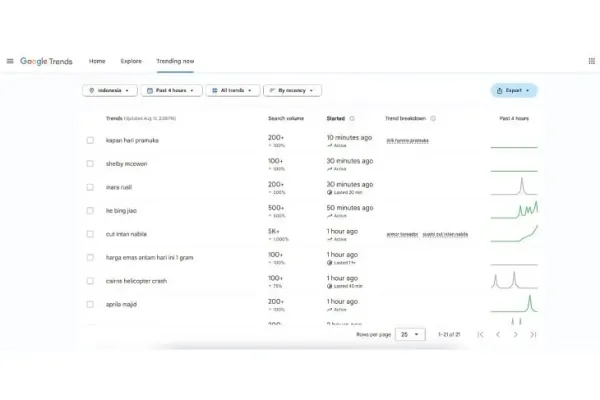Click the kapan hari pramuka breakdown link
600x400 pixels.
coord(408,141)
